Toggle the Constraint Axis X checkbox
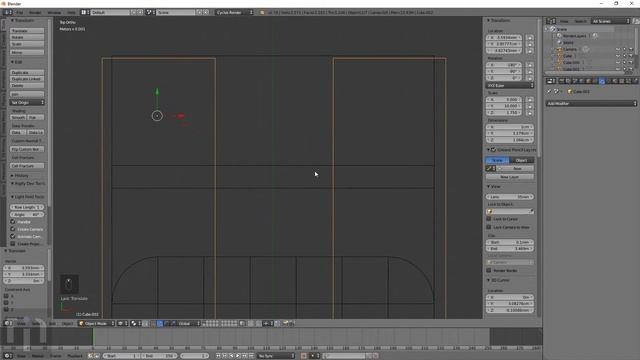Image resolution: width=640 pixels, height=360 pixels. pos(6,296)
